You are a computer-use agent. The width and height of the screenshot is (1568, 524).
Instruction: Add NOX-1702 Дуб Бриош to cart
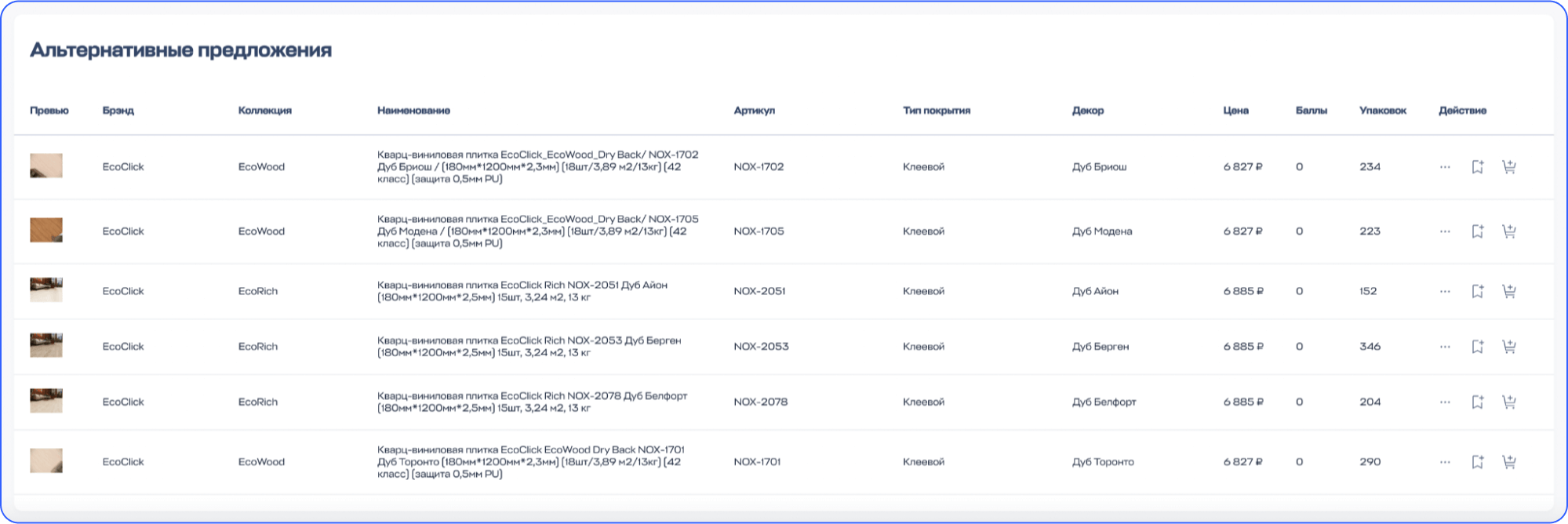pyautogui.click(x=1508, y=167)
